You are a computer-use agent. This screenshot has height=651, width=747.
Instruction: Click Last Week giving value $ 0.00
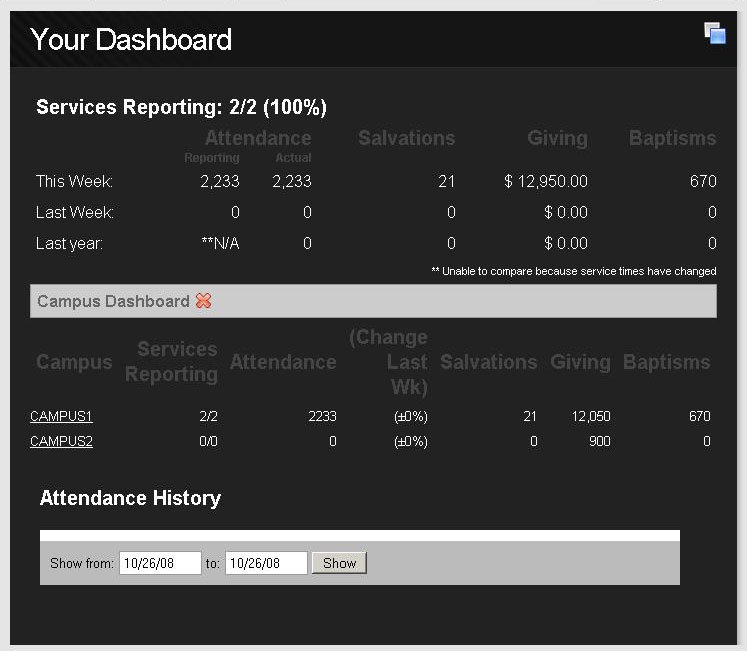pos(566,212)
